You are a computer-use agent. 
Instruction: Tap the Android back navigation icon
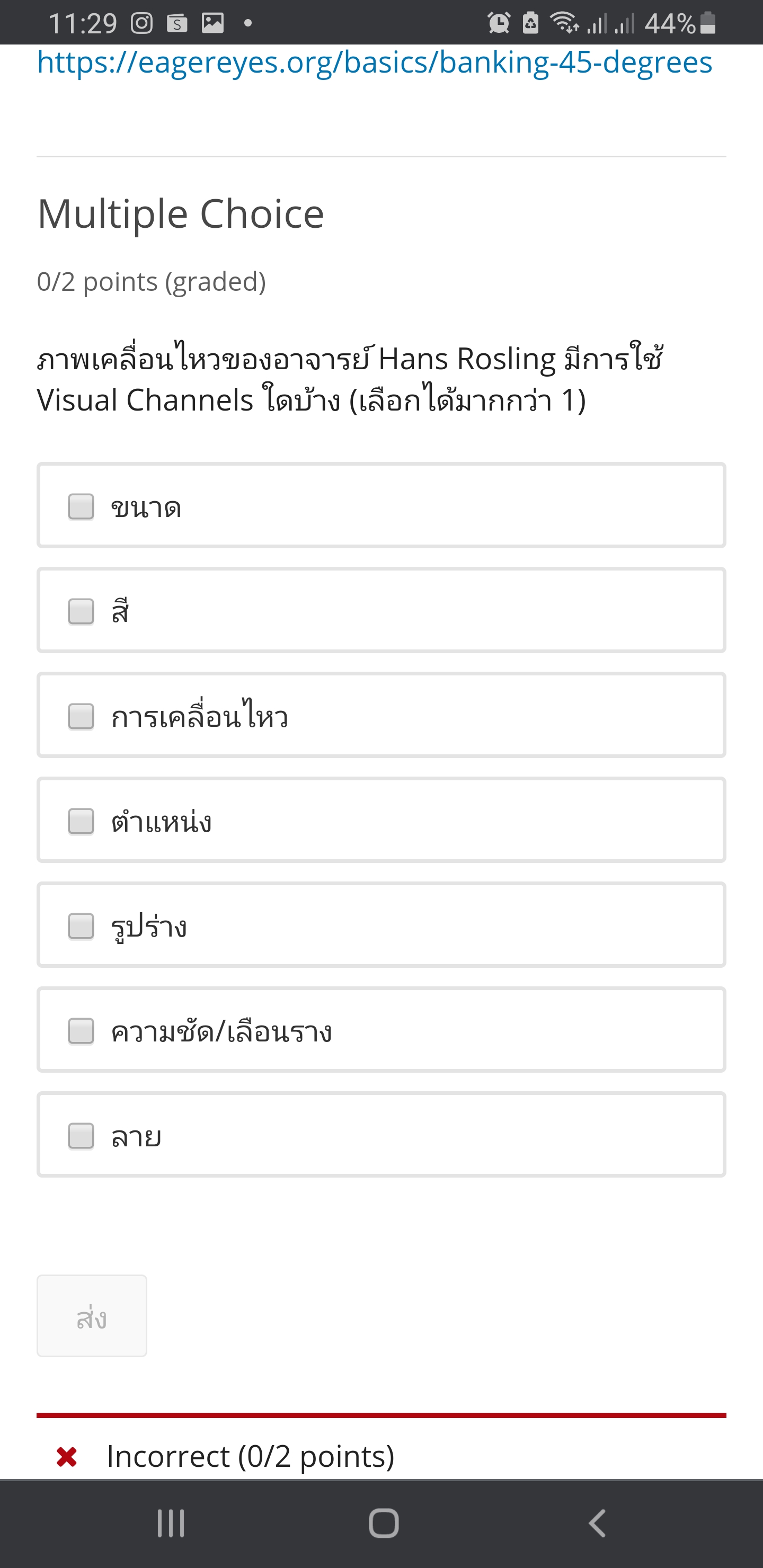(x=597, y=1524)
